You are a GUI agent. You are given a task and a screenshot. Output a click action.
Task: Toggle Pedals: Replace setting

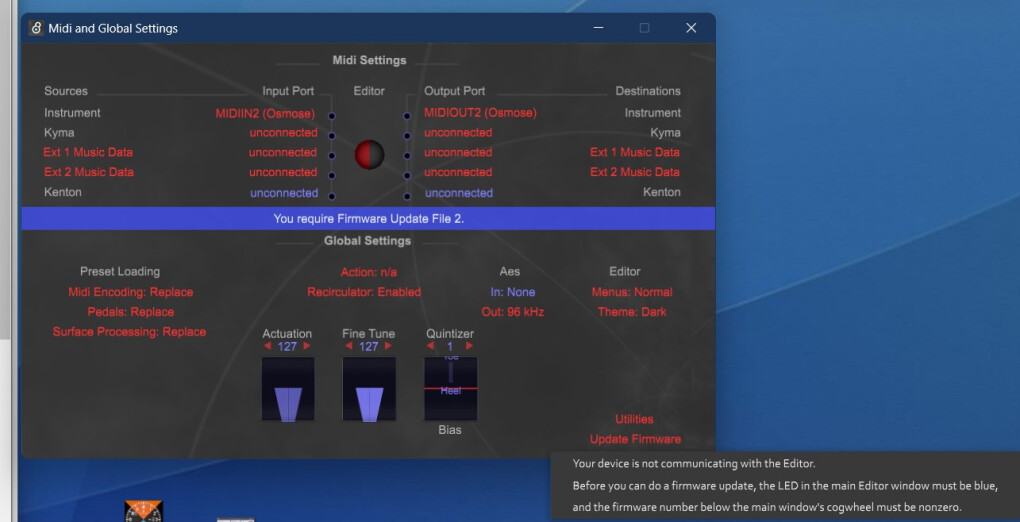[x=131, y=312]
